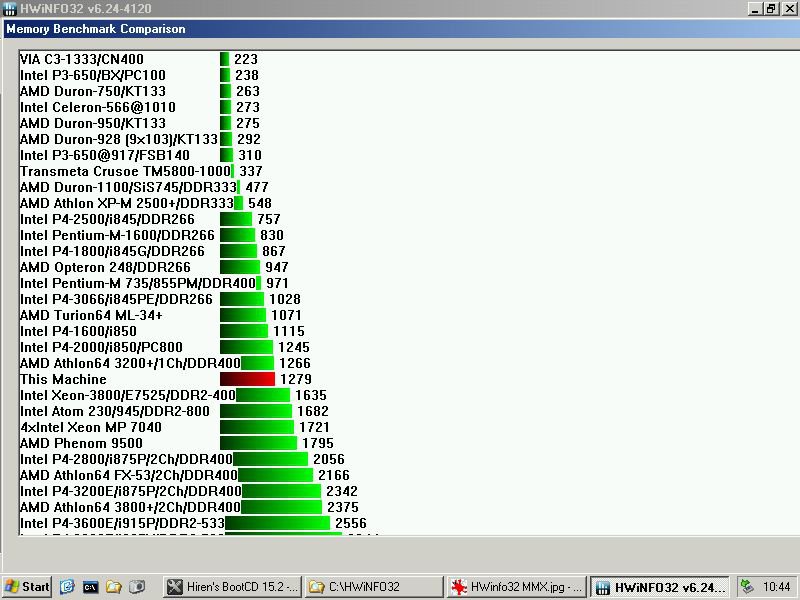The image size is (800, 600).
Task: Open the Internet browser quick launch icon
Action: [67, 587]
